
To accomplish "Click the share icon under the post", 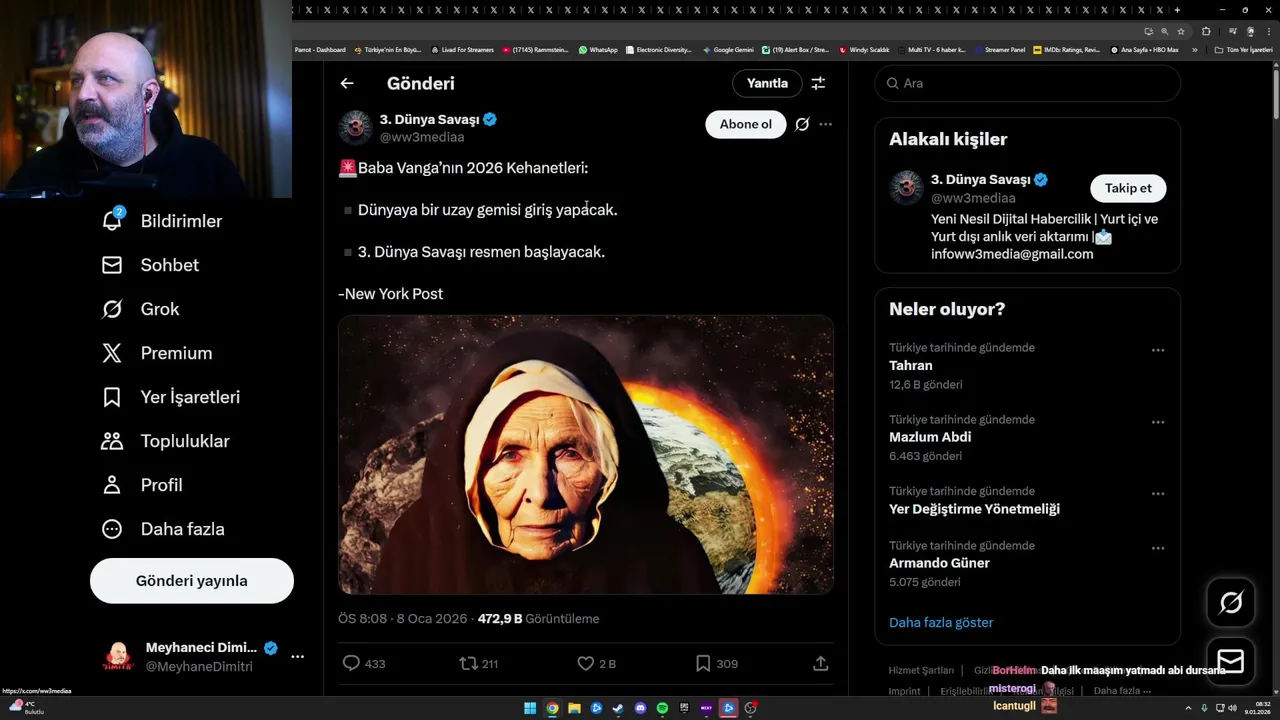I will point(821,663).
